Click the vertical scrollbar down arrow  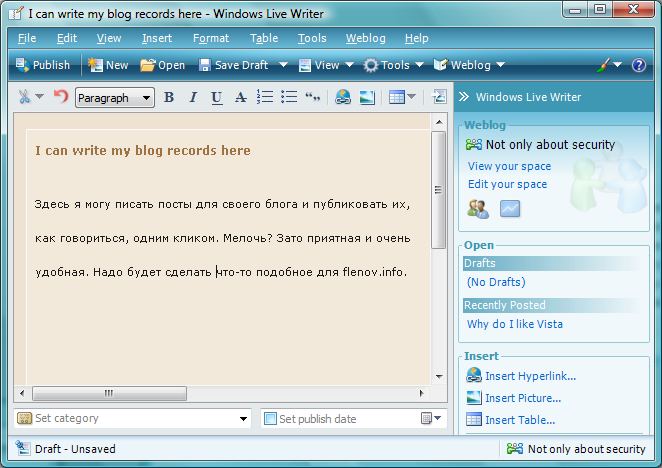click(x=439, y=376)
